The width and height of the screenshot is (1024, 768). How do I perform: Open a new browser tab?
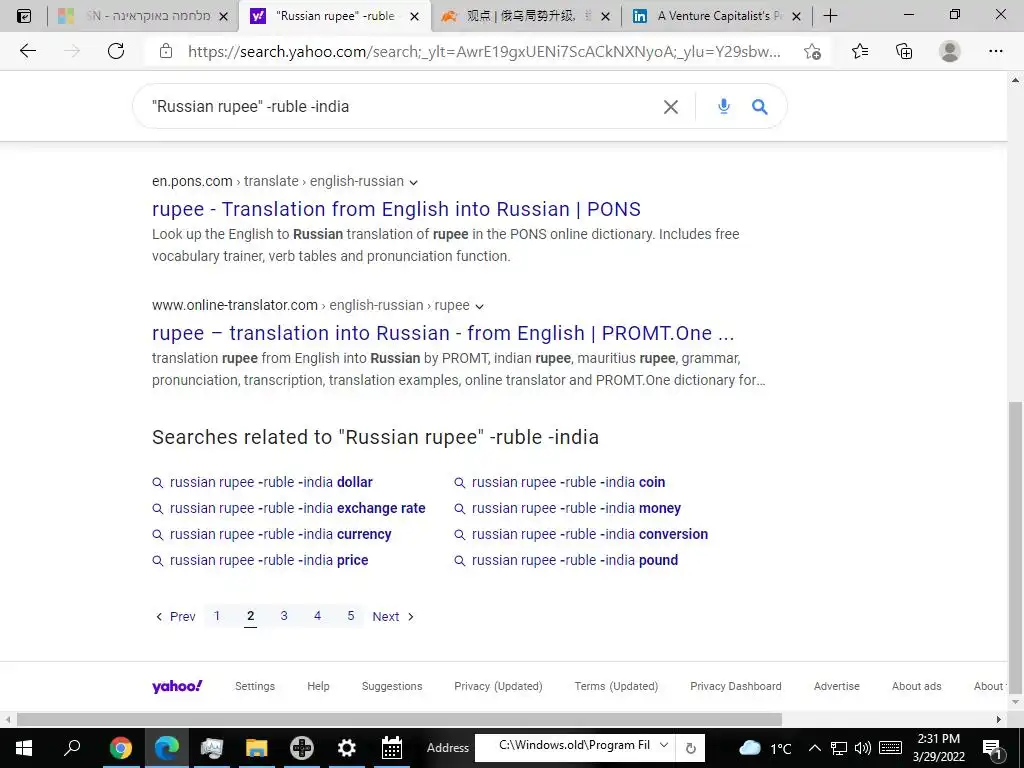[x=830, y=16]
